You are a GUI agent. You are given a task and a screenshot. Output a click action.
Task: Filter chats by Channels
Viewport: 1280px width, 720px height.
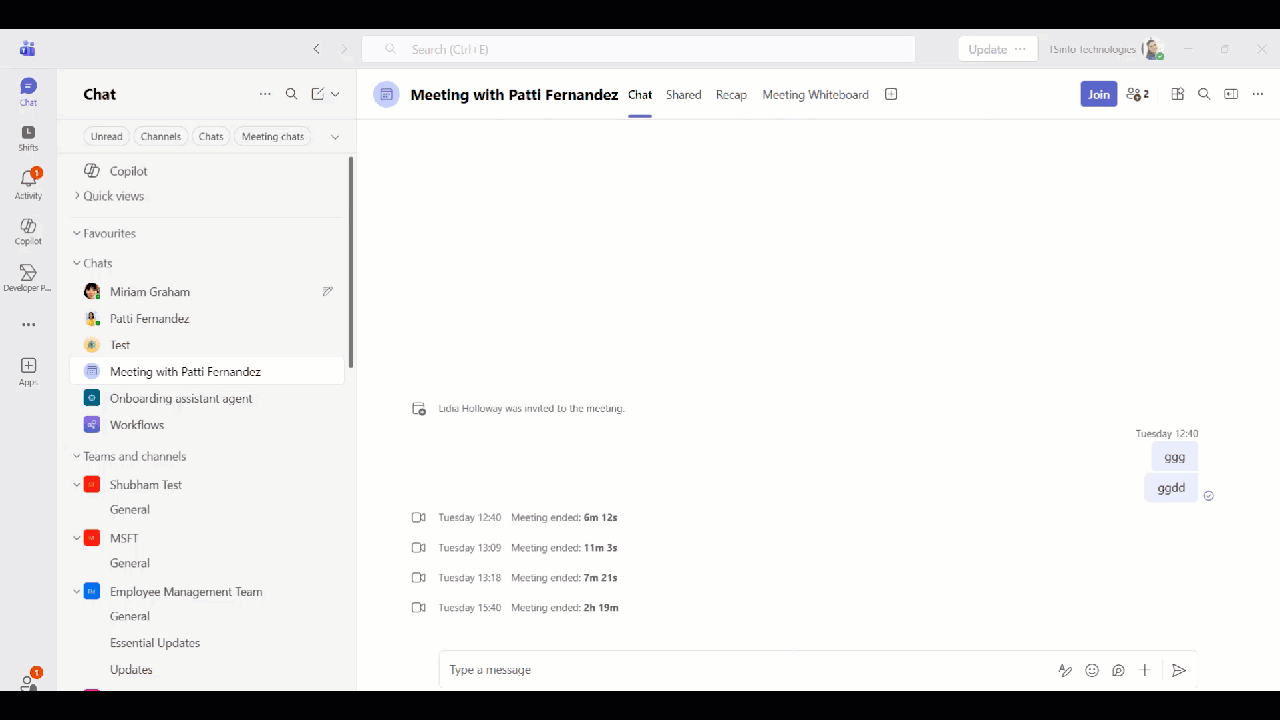(x=160, y=136)
